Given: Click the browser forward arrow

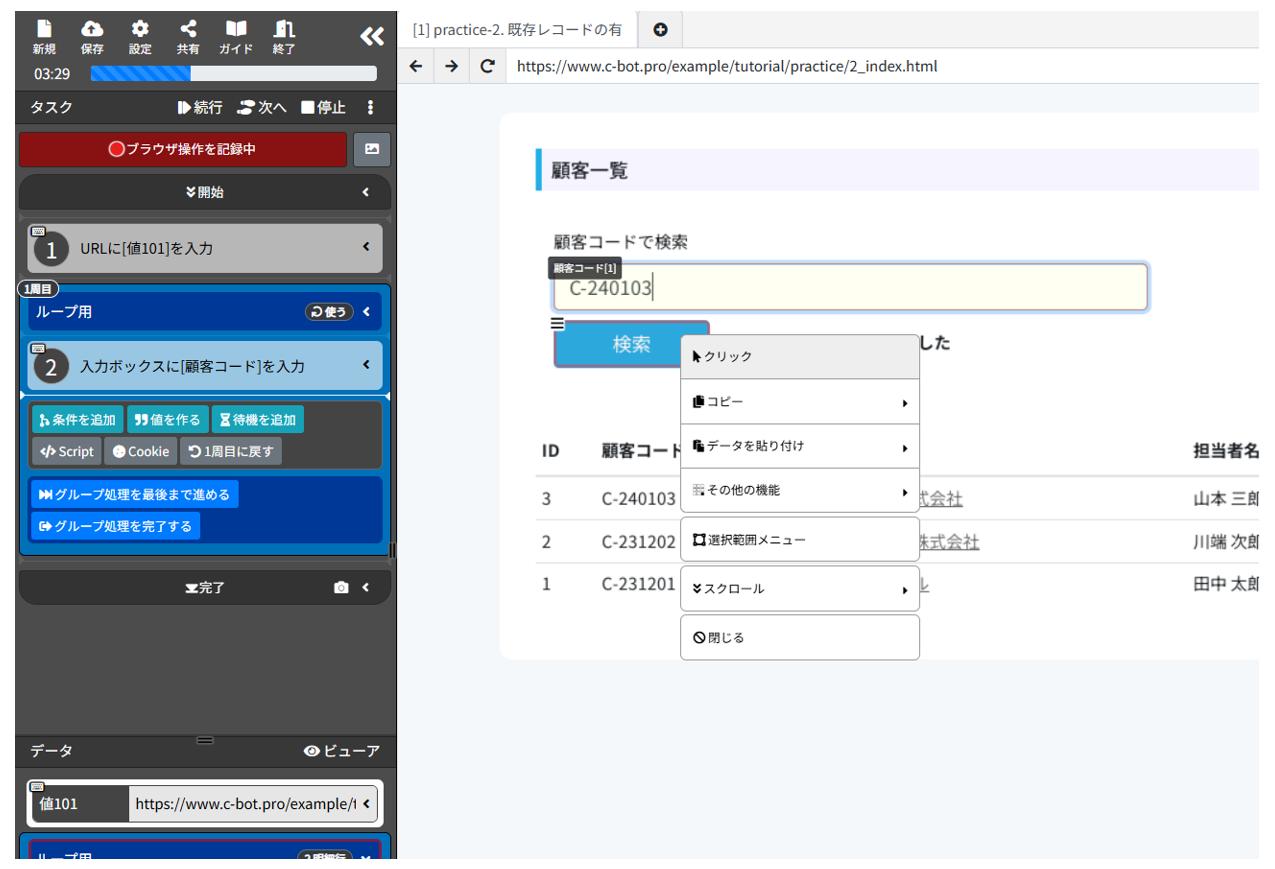Looking at the screenshot, I should point(452,66).
